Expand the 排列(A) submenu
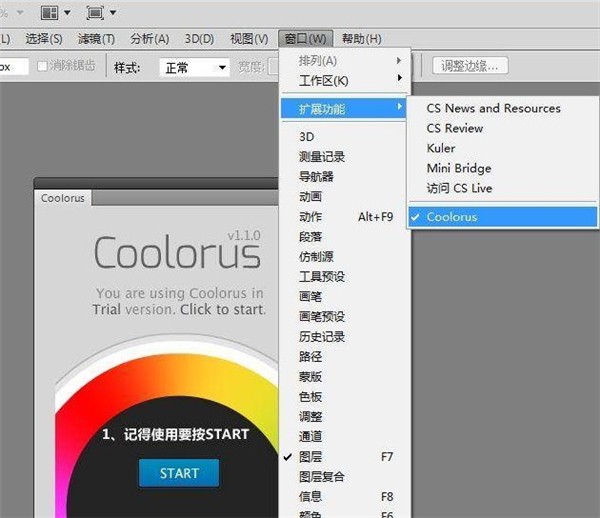The height and width of the screenshot is (518, 600). pyautogui.click(x=346, y=60)
